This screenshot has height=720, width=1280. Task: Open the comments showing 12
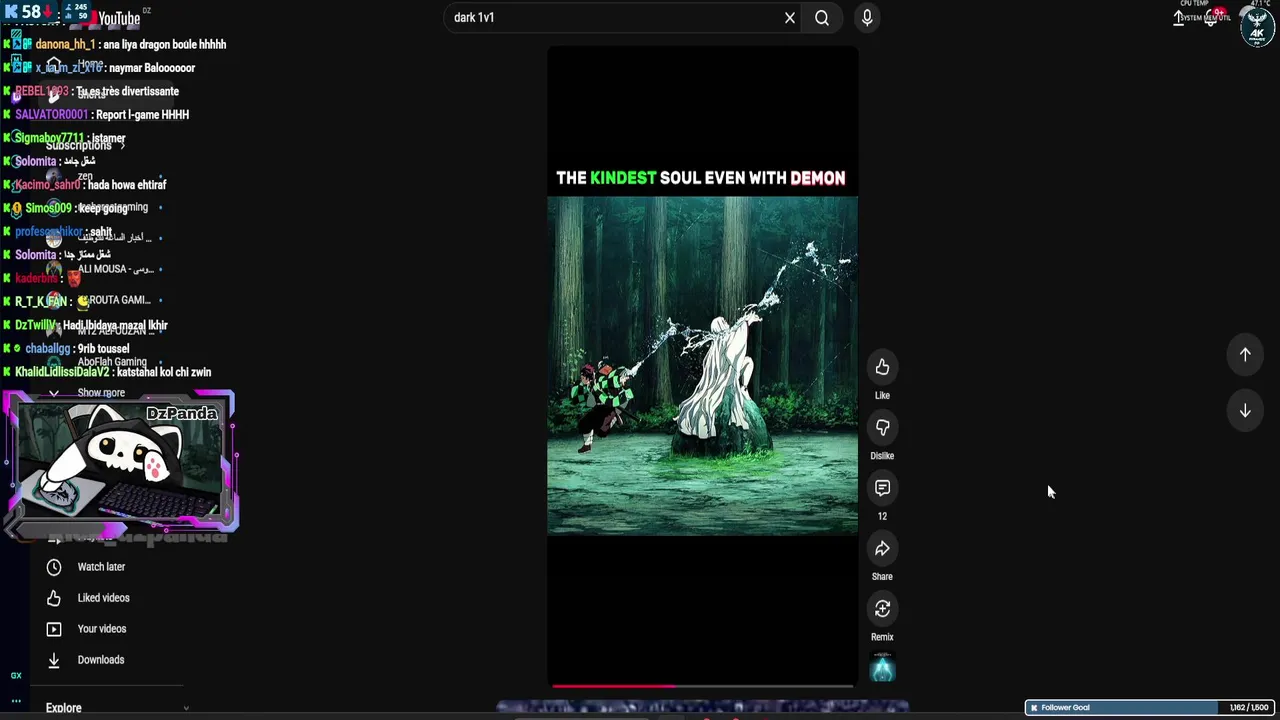coord(882,488)
